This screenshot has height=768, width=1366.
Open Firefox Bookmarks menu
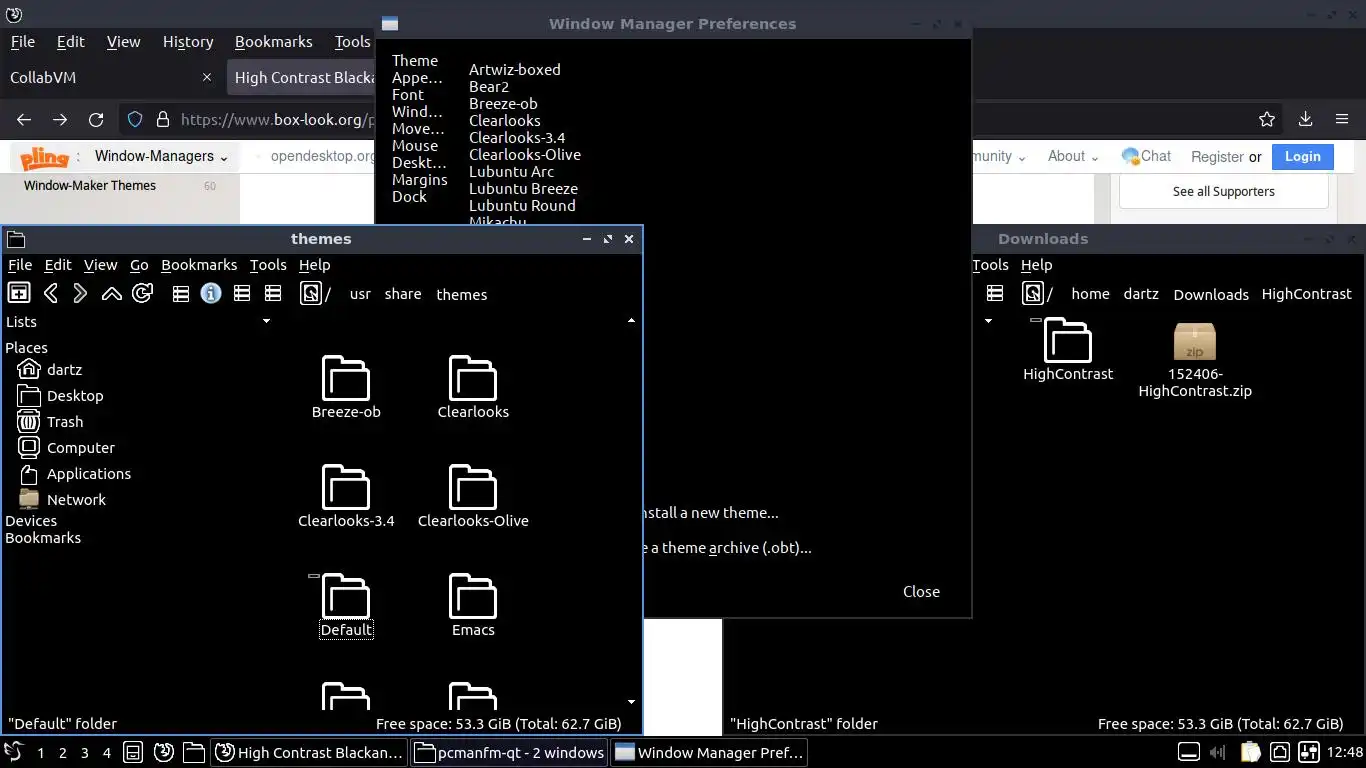(x=274, y=41)
